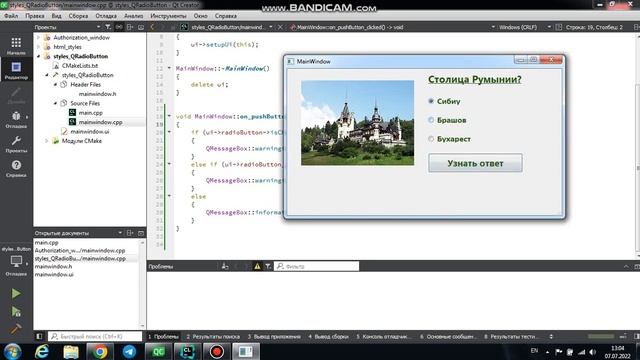Screen dimensions: 640x360
Task: Open the 2 Результаты поиска pane
Action: tap(213, 336)
